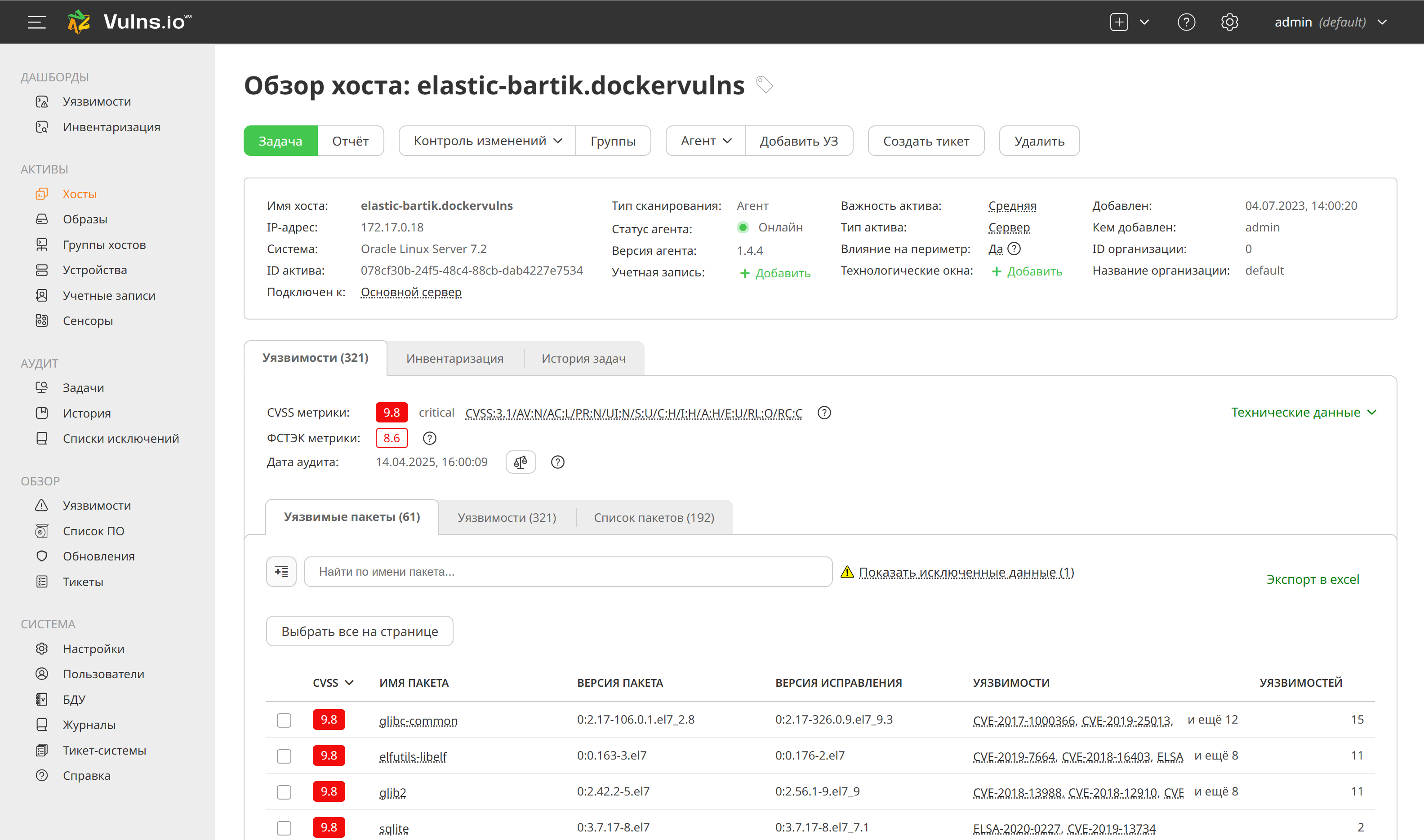The image size is (1424, 840).
Task: Click the 9.8 CVSS metrics score badge
Action: pos(391,413)
